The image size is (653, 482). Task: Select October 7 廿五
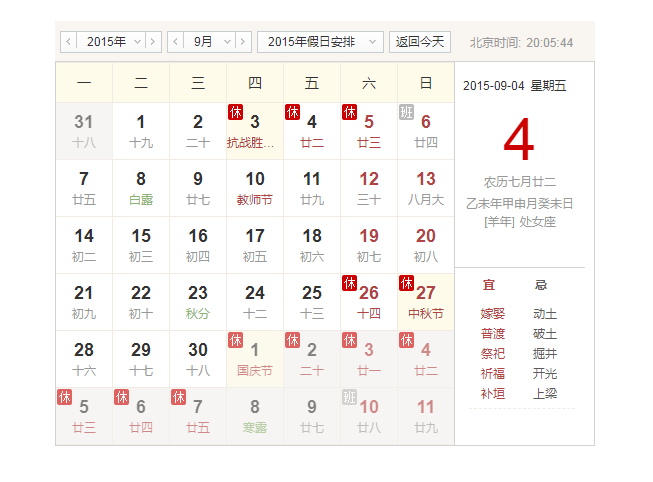coord(198,416)
